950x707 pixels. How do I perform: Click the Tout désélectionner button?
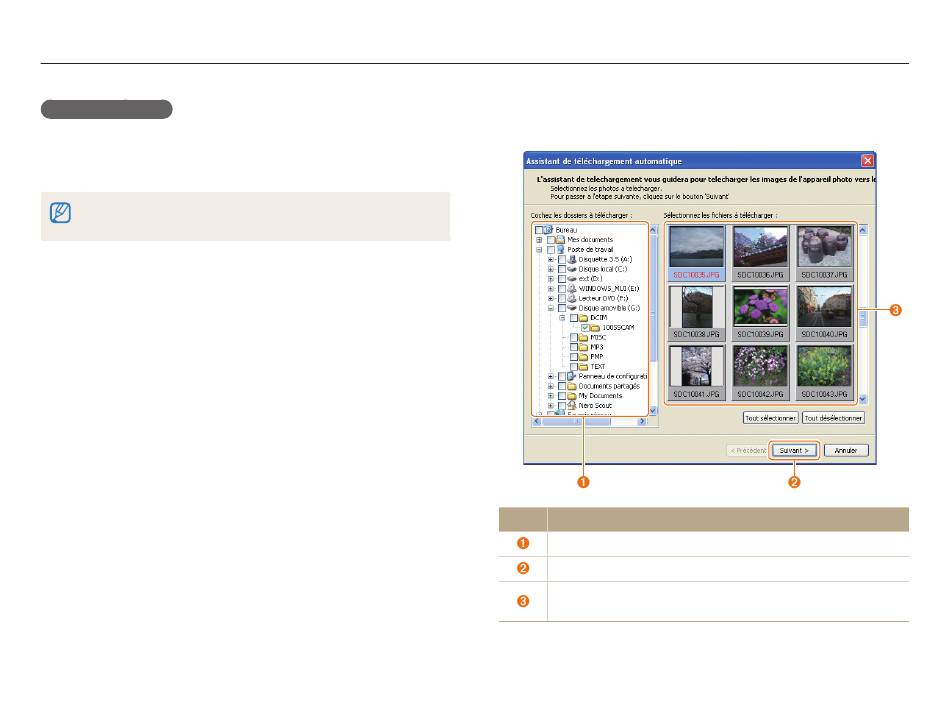833,418
